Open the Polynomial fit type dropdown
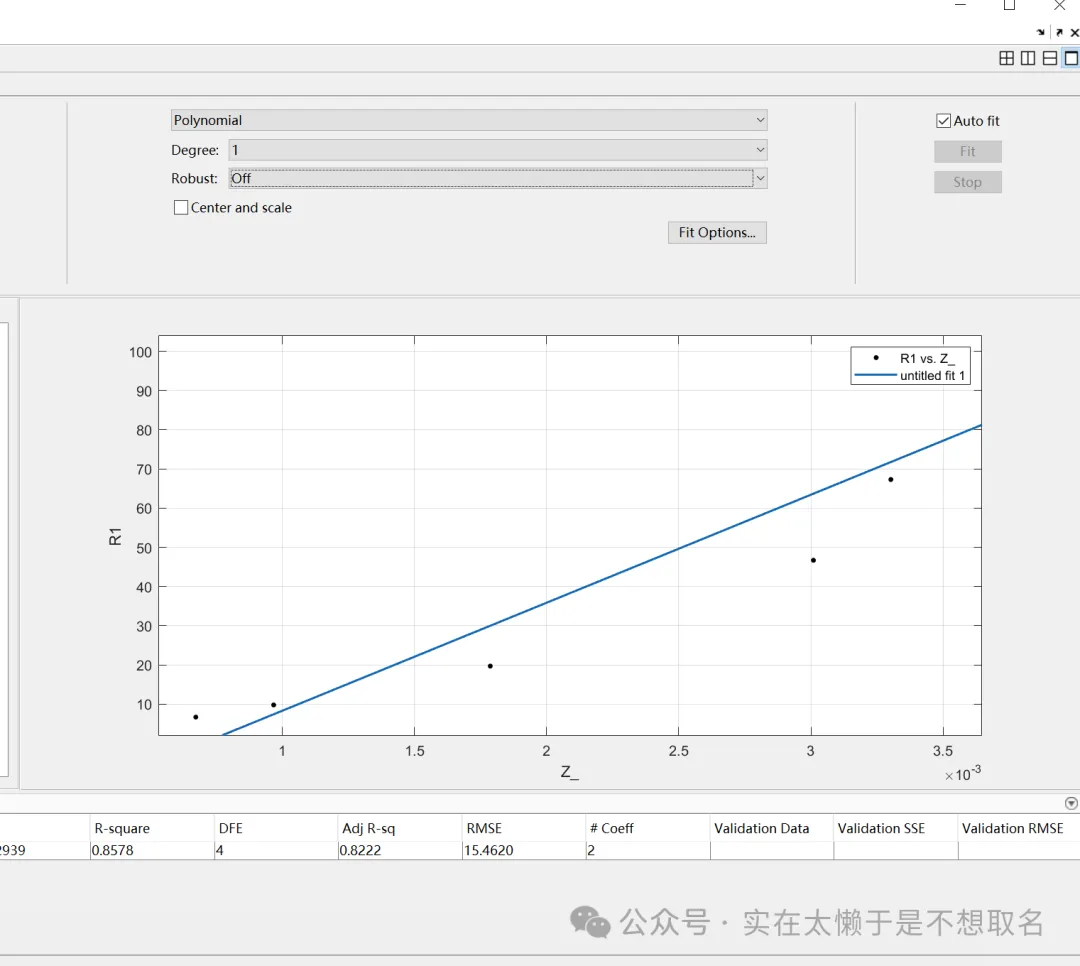Screen dimensions: 1080x966 (469, 120)
